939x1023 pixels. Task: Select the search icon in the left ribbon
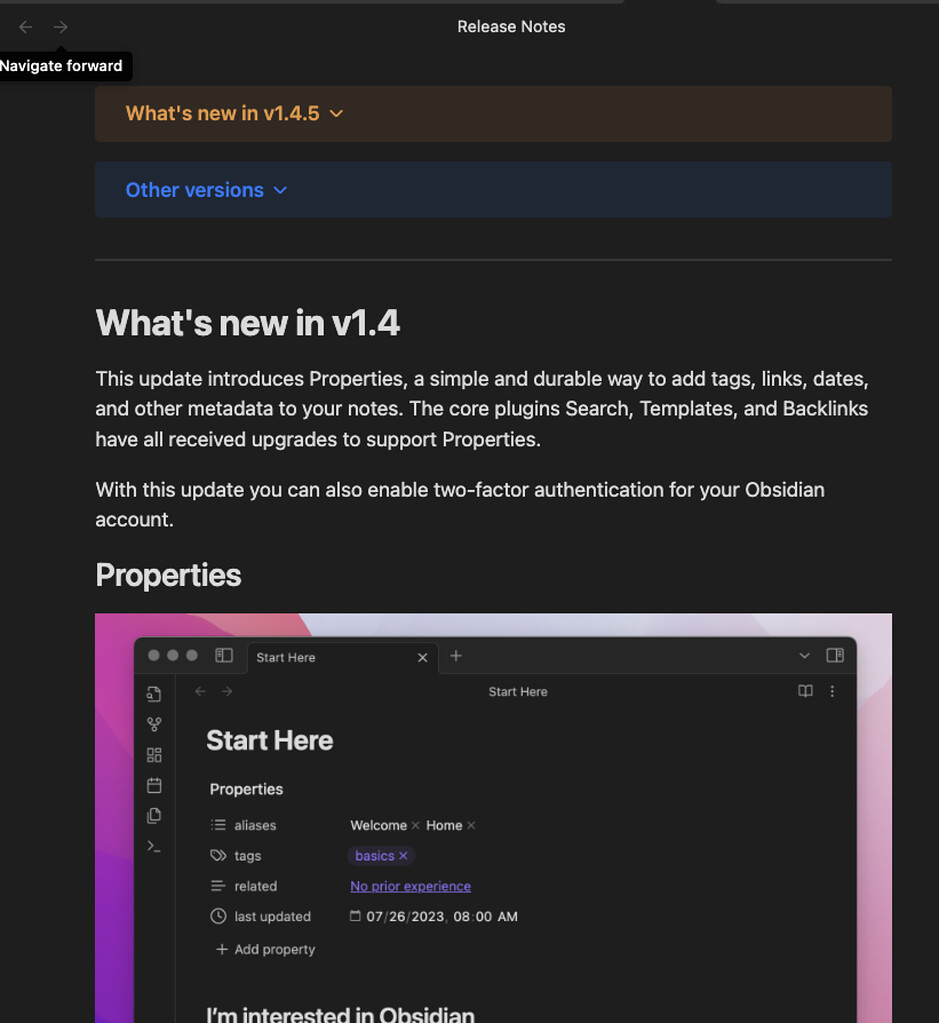[153, 693]
